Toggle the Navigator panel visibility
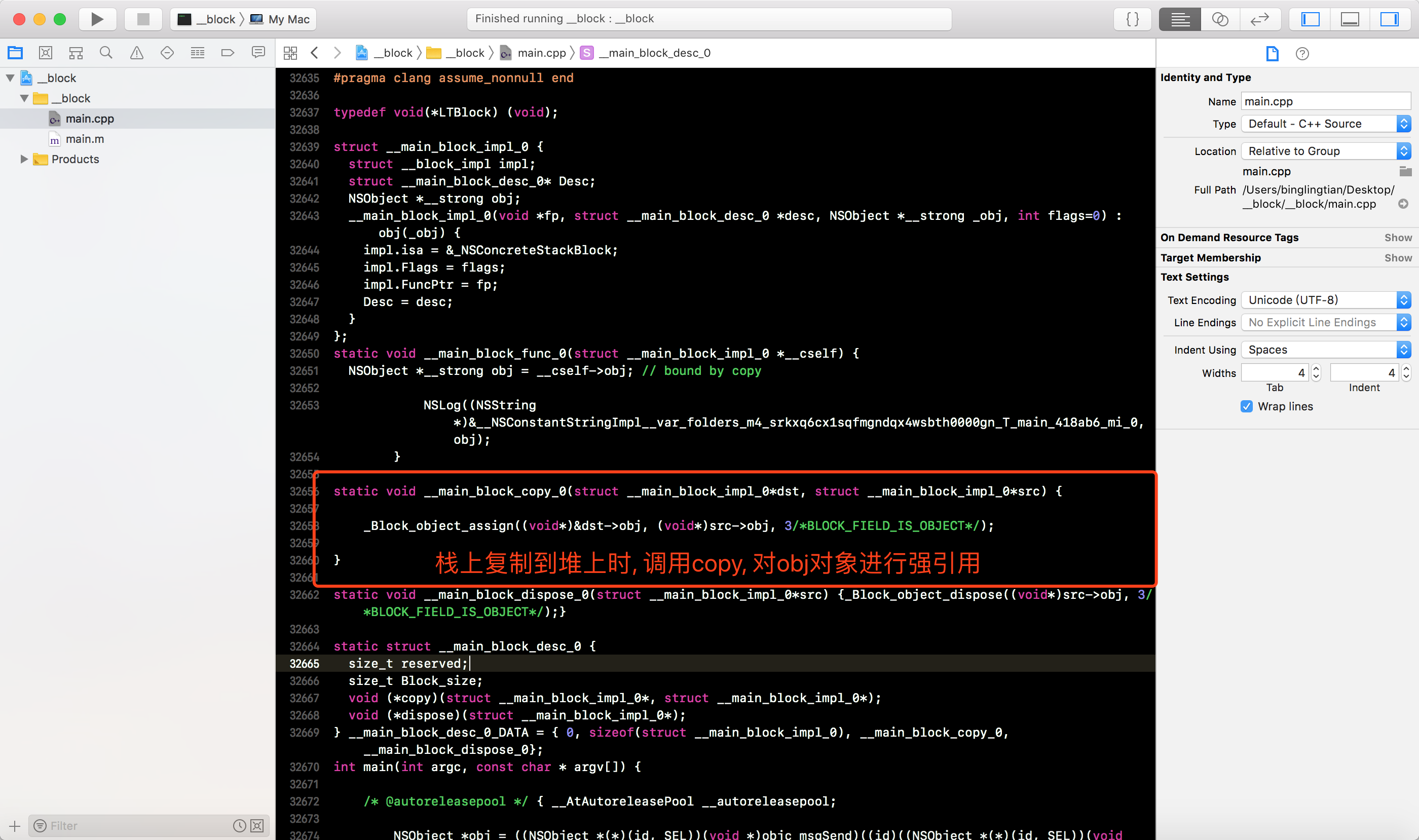The image size is (1419, 840). 1310,19
